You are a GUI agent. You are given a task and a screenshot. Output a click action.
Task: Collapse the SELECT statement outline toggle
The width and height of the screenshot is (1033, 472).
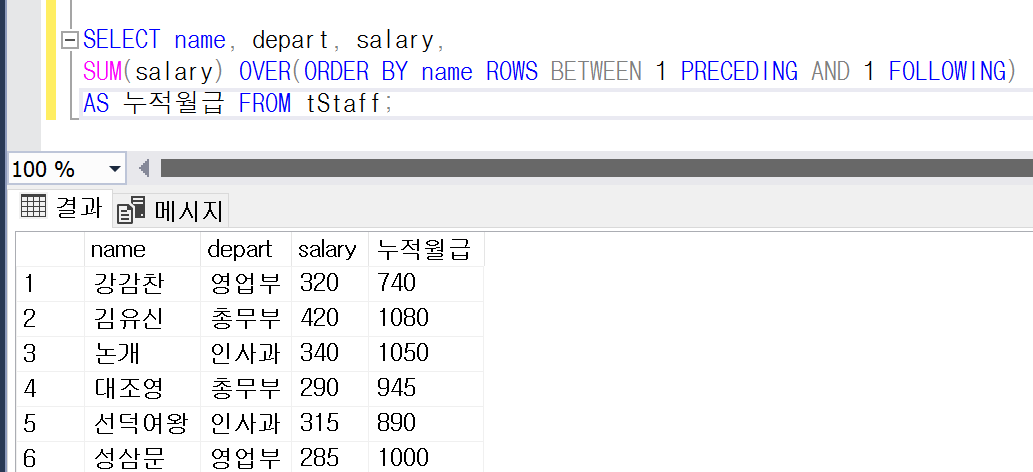[69, 41]
